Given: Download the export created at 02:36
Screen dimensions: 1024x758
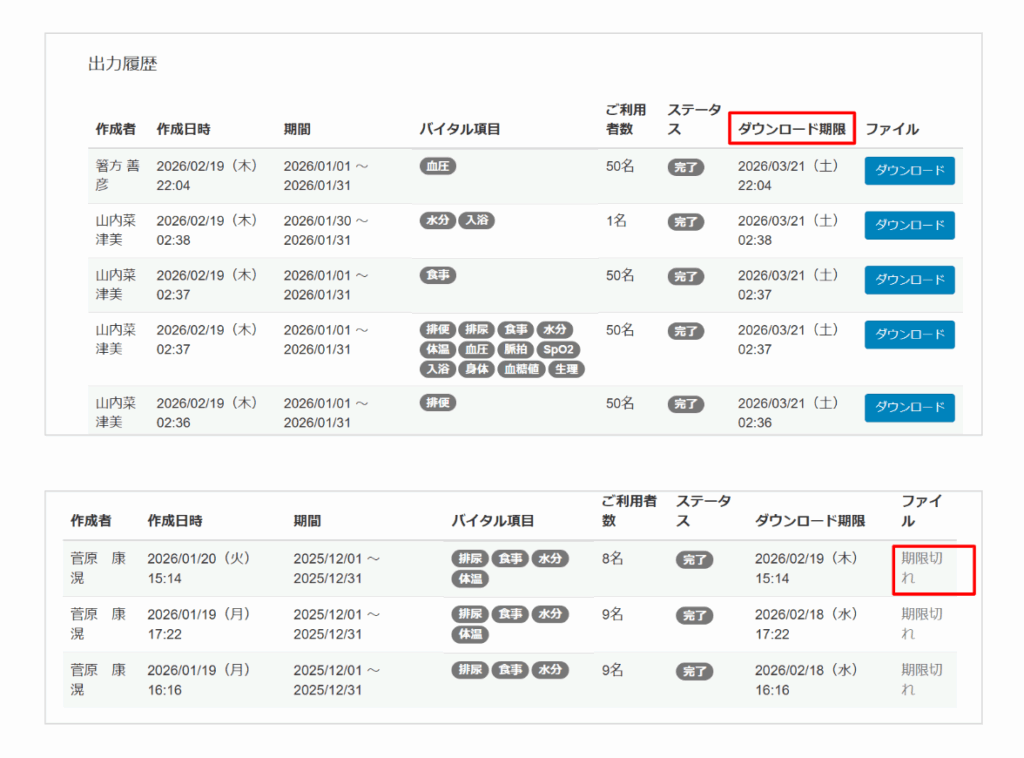Looking at the screenshot, I should (909, 407).
